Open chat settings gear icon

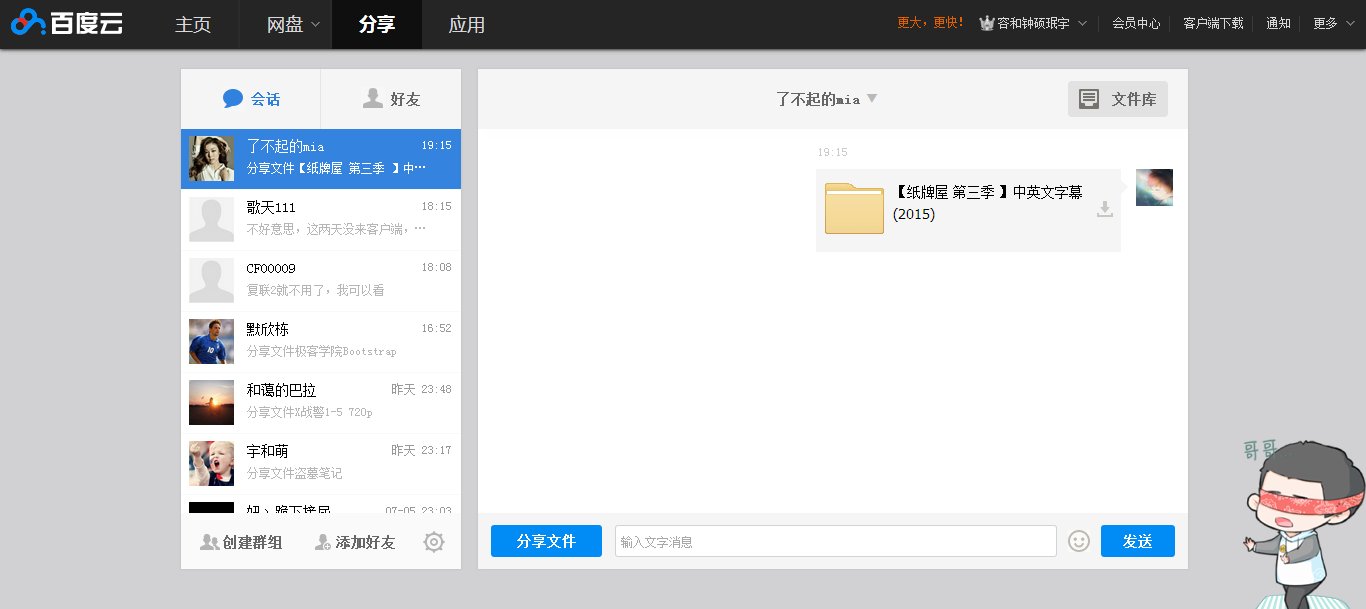(x=434, y=542)
